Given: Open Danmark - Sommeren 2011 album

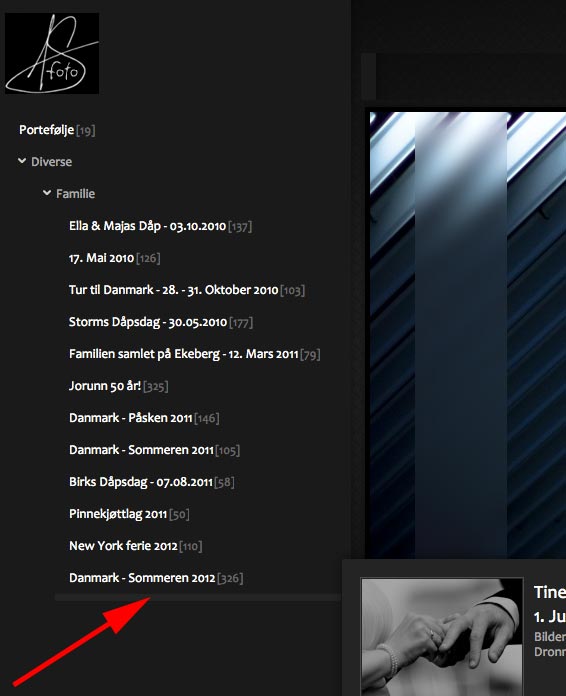Looking at the screenshot, I should click(x=141, y=450).
